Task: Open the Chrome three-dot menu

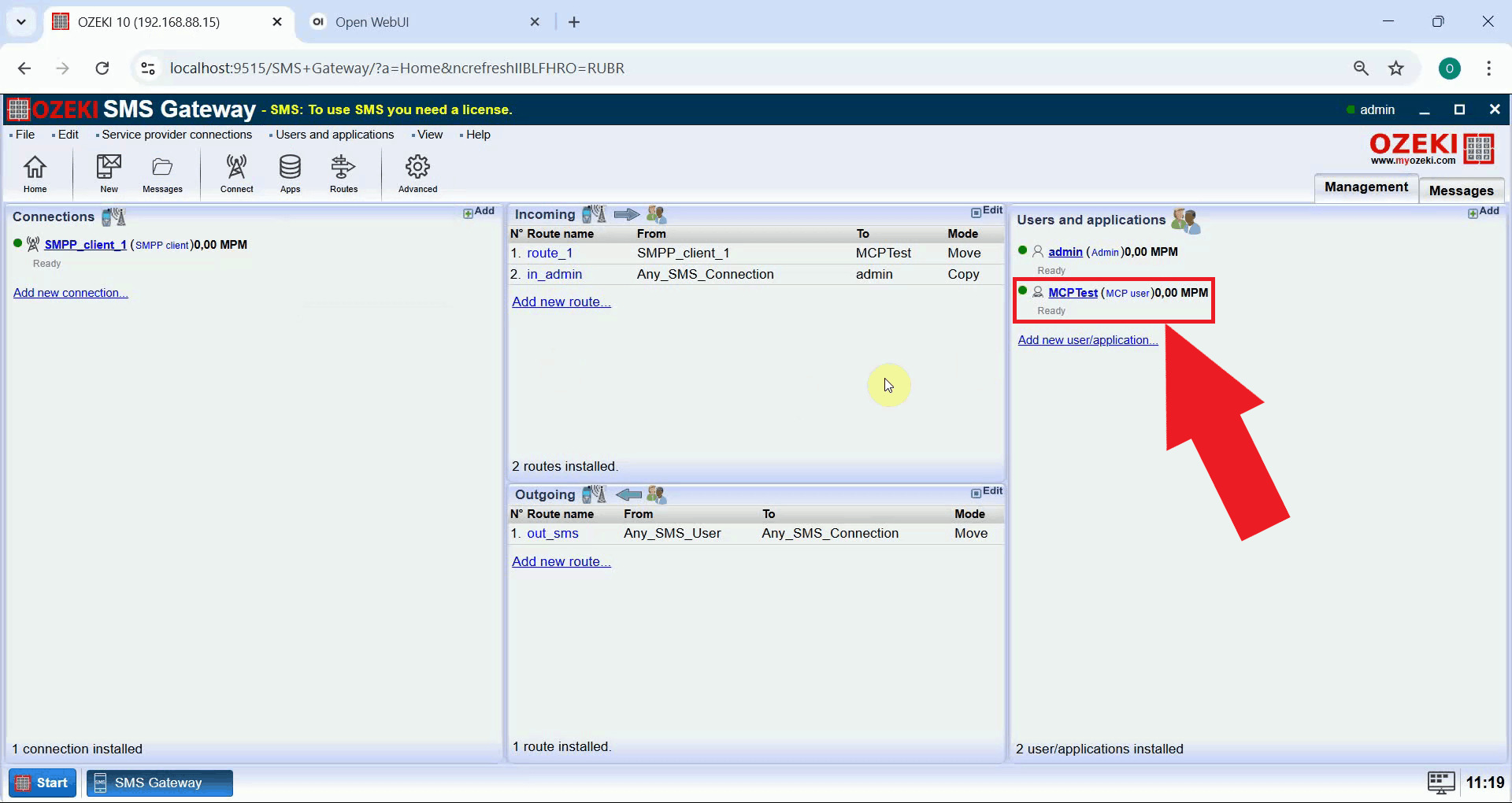Action: point(1488,68)
